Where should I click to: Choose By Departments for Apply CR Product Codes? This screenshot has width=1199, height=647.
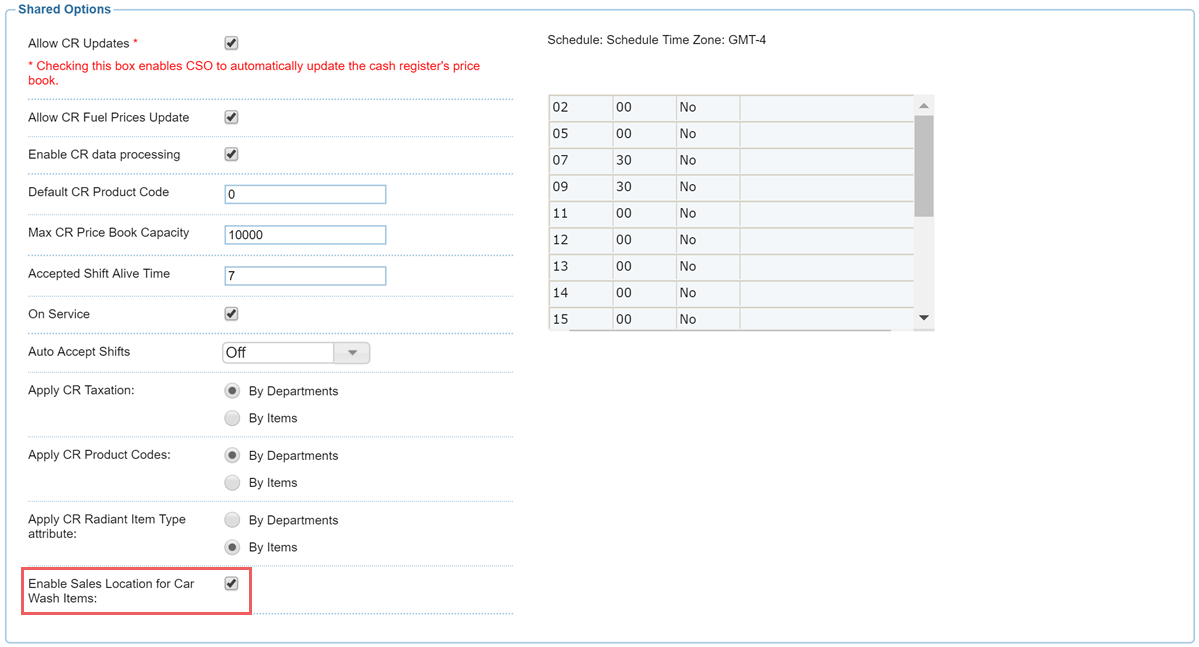[232, 455]
